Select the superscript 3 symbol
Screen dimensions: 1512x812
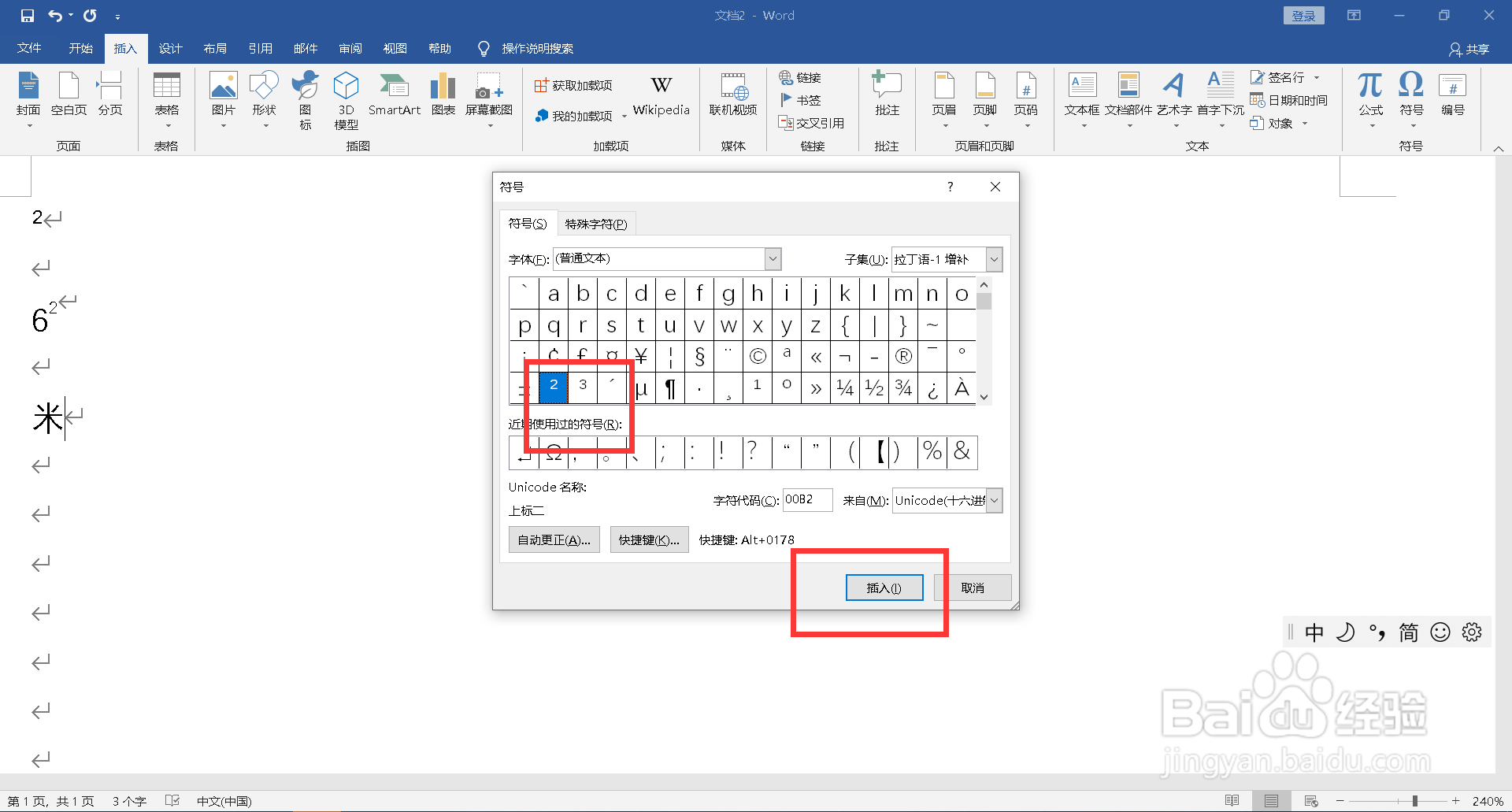583,387
